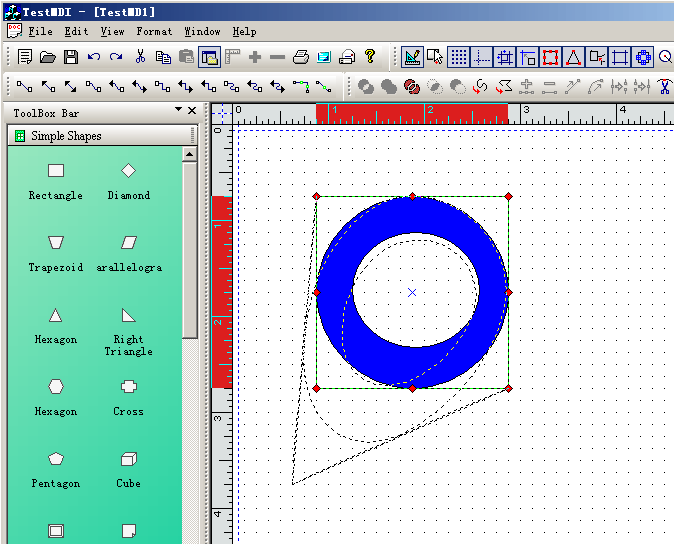Toggle guide lines crosshair display
This screenshot has height=544, width=674.
482,57
